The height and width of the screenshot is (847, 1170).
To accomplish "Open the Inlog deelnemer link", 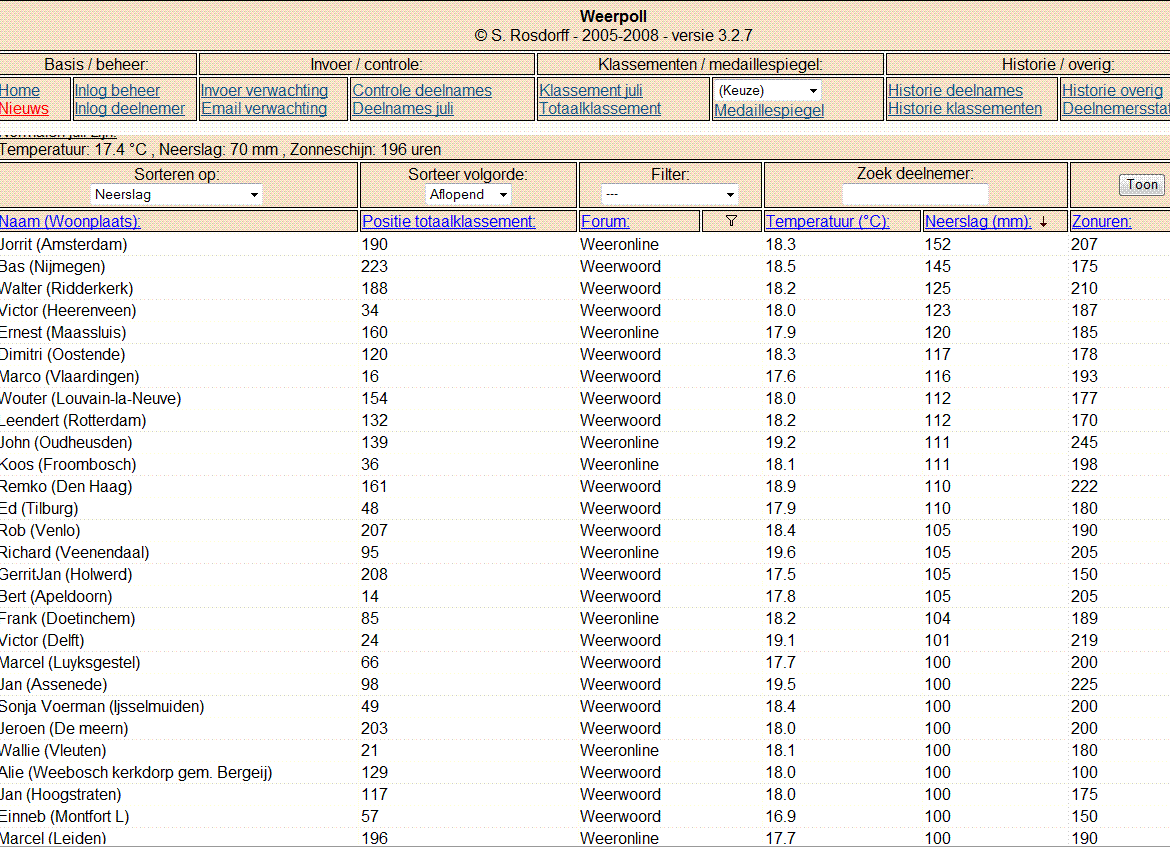I will point(130,108).
